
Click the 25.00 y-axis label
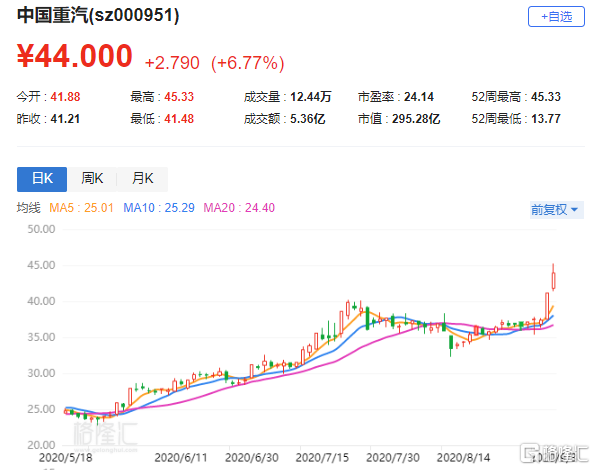pos(41,409)
